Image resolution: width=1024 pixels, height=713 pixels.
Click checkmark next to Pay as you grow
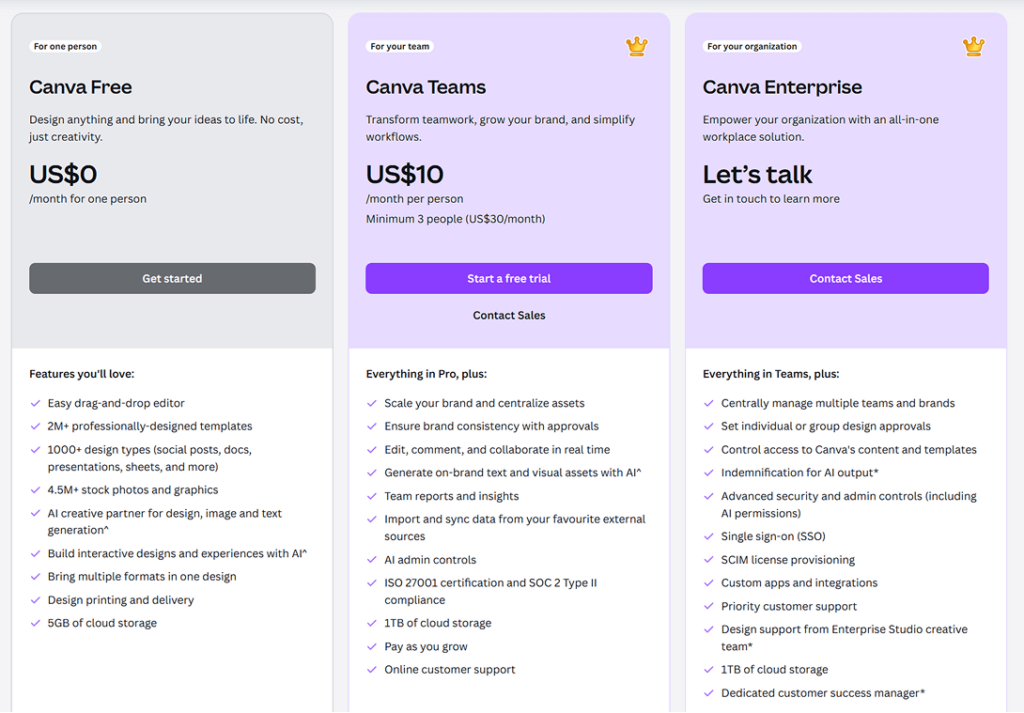(372, 646)
